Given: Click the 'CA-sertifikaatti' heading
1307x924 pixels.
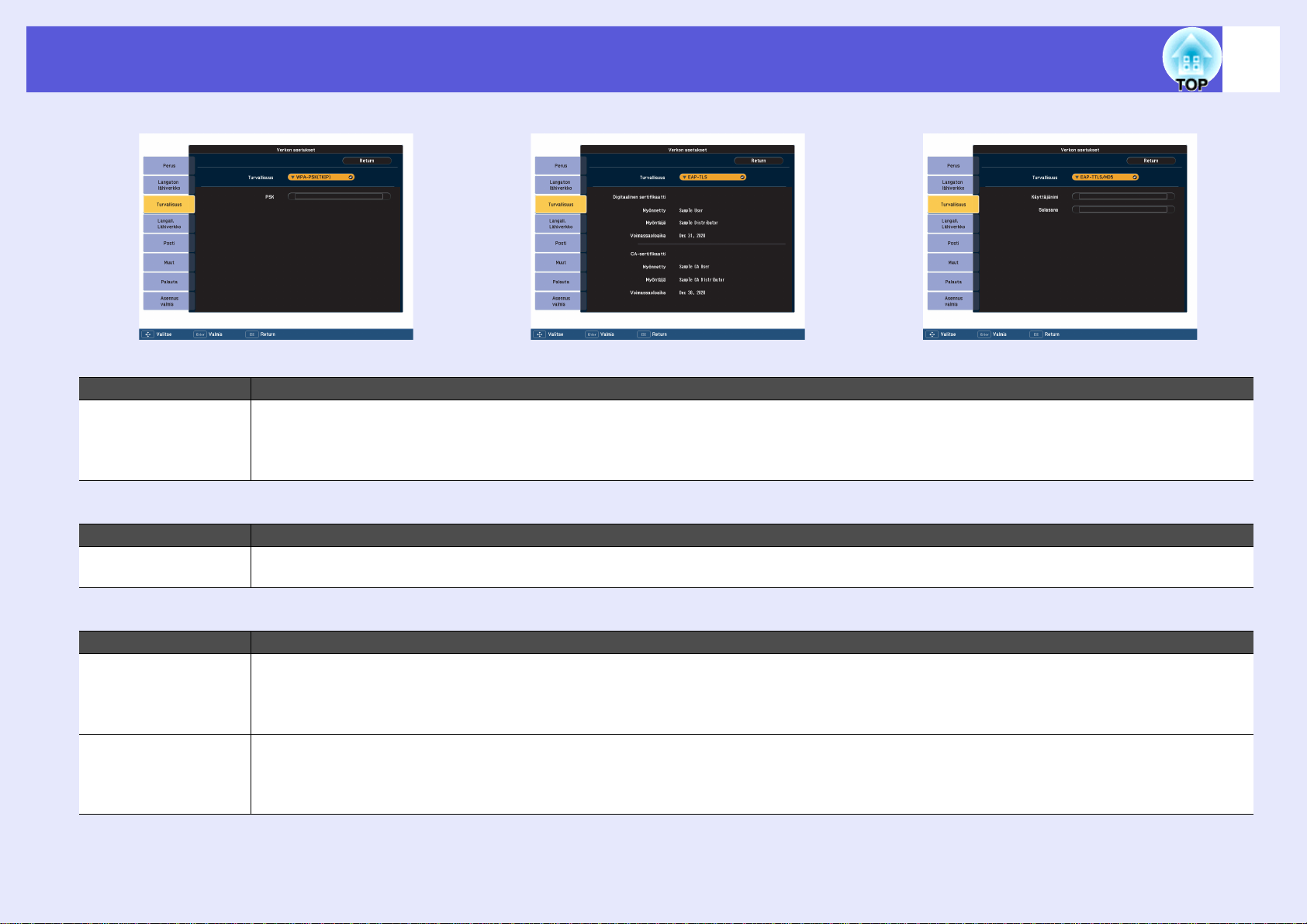Looking at the screenshot, I should coord(648,254).
